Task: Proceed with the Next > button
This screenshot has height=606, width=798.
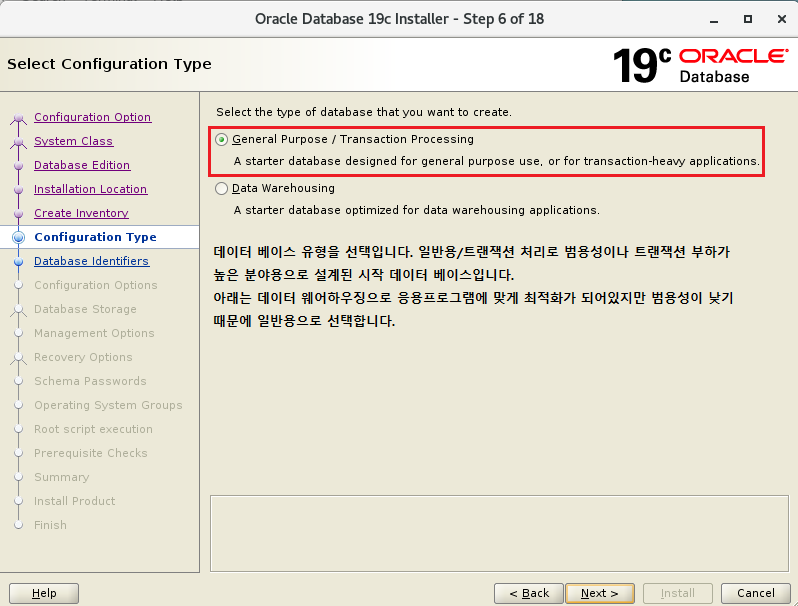Action: pos(600,593)
